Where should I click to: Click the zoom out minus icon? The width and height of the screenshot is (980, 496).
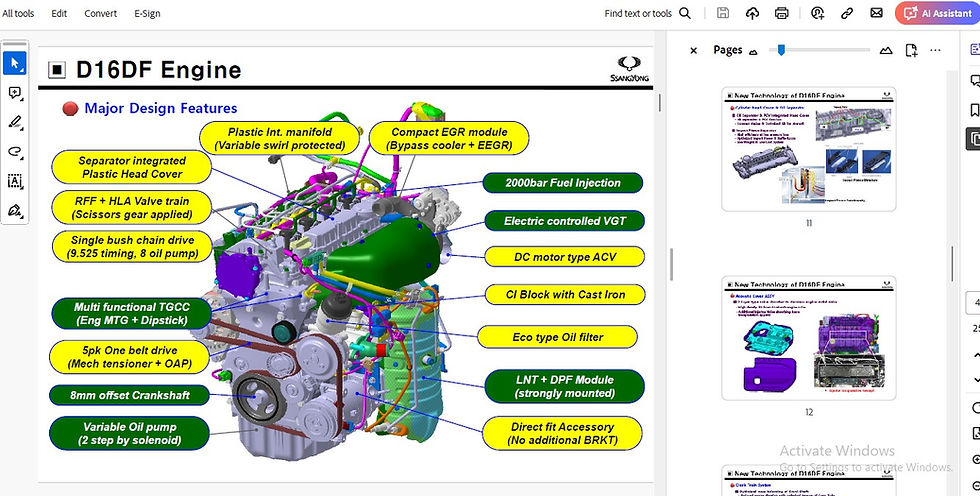click(x=977, y=485)
